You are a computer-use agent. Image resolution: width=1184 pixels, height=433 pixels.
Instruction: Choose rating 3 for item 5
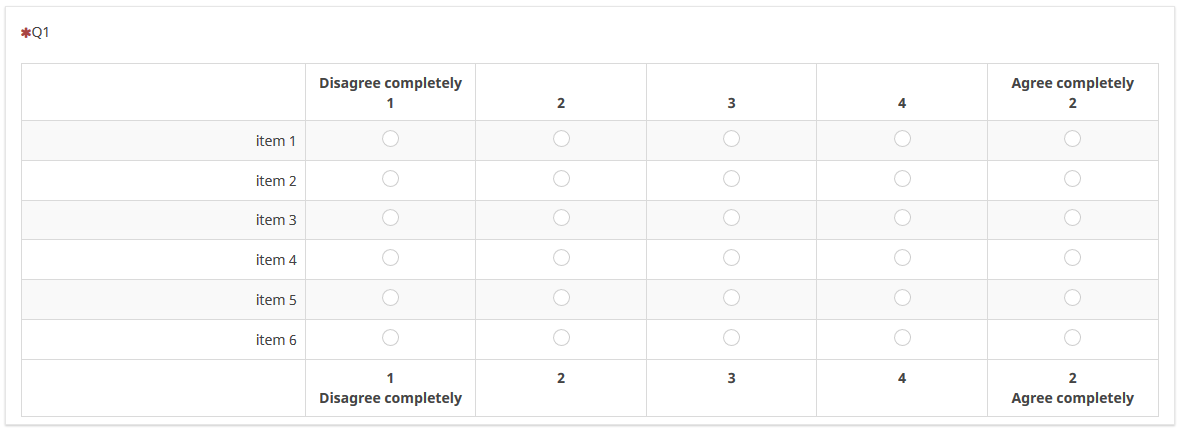731,298
